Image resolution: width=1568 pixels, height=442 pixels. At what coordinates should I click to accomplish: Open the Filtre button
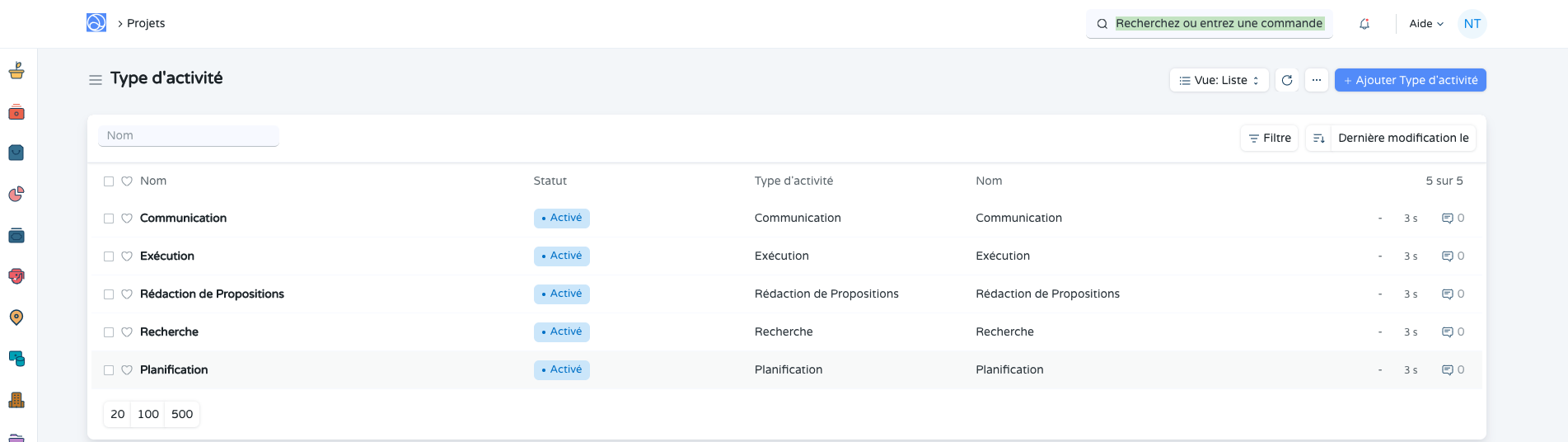1269,139
